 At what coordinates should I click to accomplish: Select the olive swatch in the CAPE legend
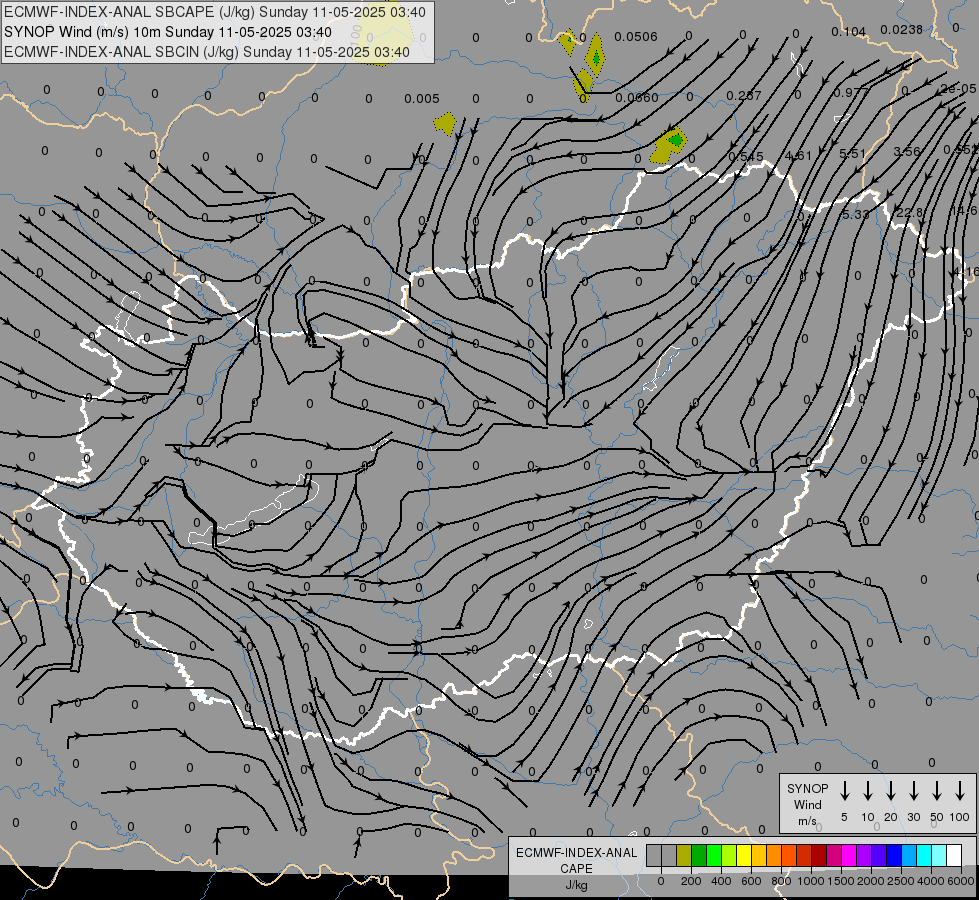[x=684, y=856]
